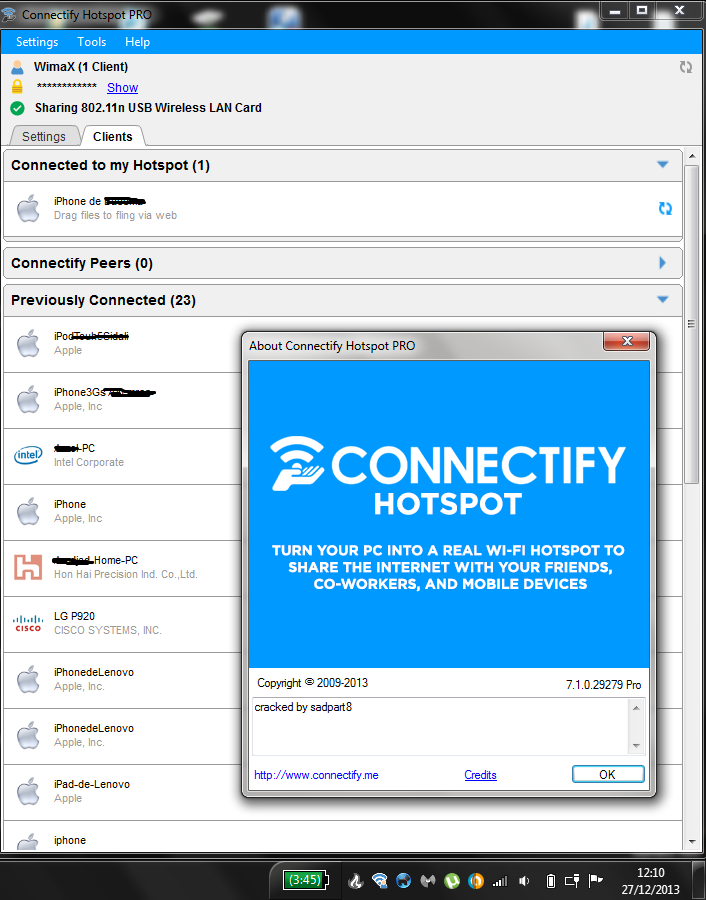Select the Home-PC client entry
Viewport: 706px width, 900px height.
point(122,568)
